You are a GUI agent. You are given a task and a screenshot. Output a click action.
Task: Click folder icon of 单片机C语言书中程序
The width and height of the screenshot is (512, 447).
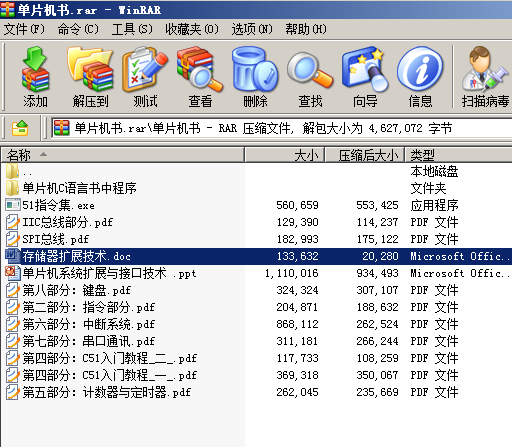(12, 188)
